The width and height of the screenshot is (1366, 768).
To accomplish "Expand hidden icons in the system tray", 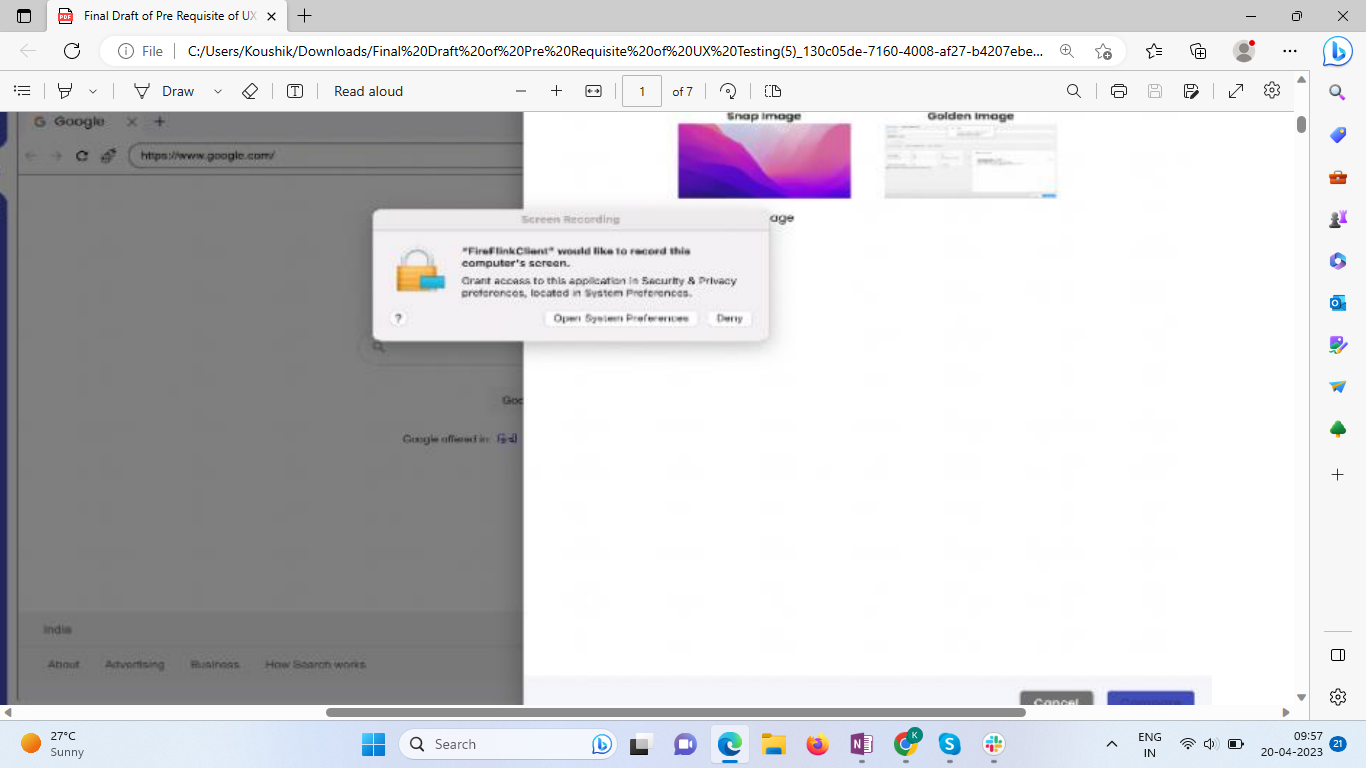I will [1111, 744].
